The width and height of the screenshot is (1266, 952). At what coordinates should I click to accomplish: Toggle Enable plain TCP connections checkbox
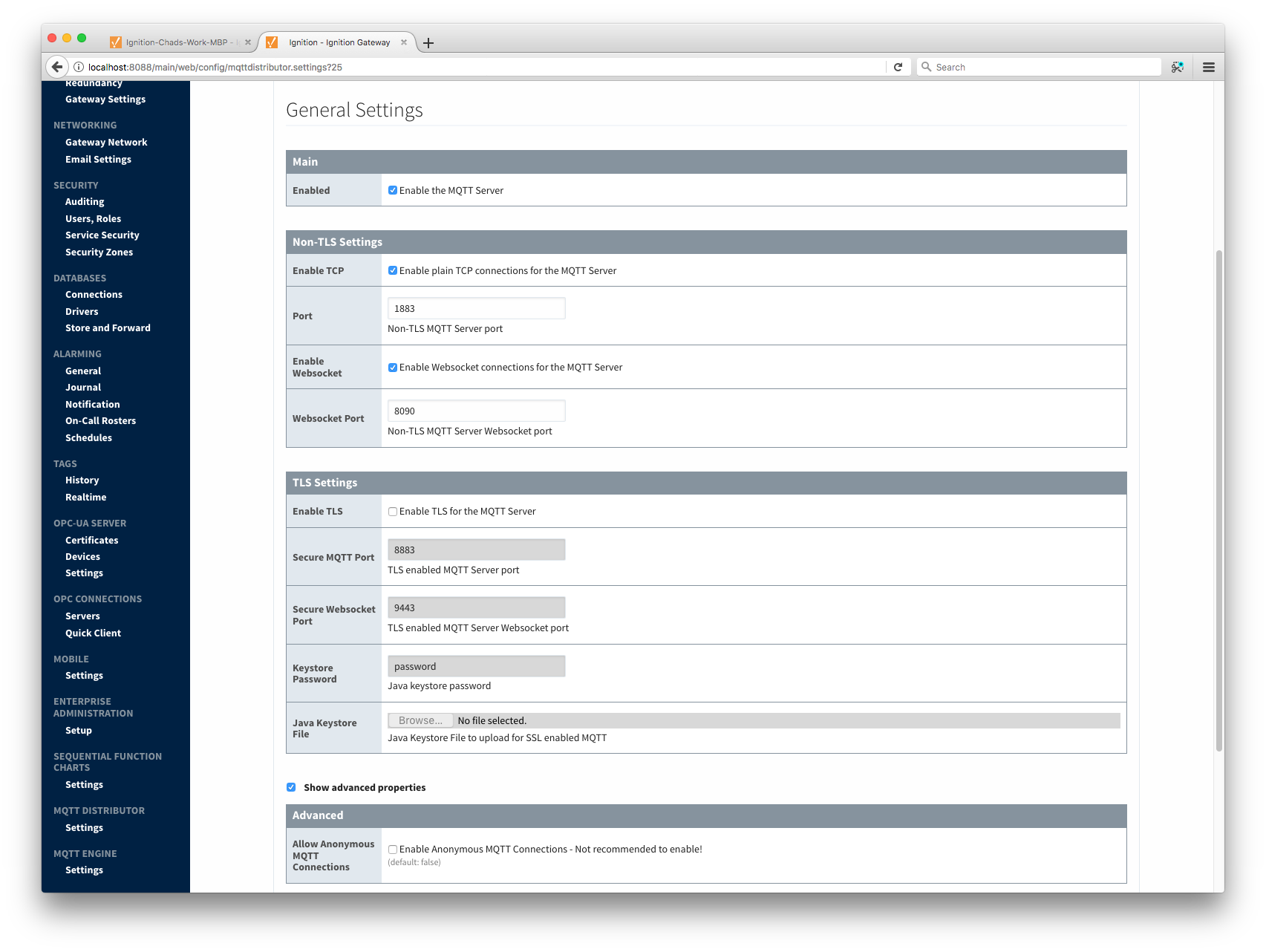click(x=393, y=270)
